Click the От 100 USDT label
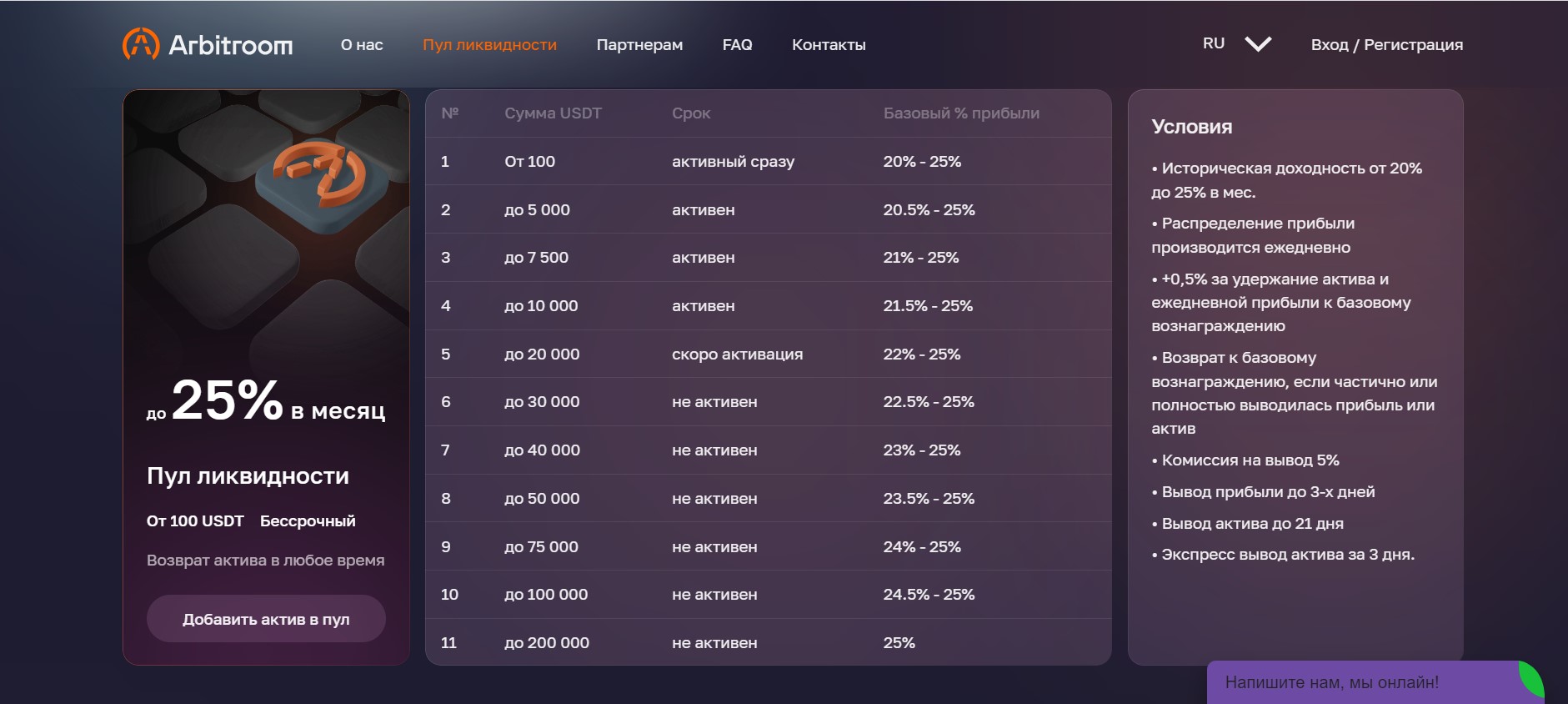Screen dimensions: 1568x704 coord(195,521)
